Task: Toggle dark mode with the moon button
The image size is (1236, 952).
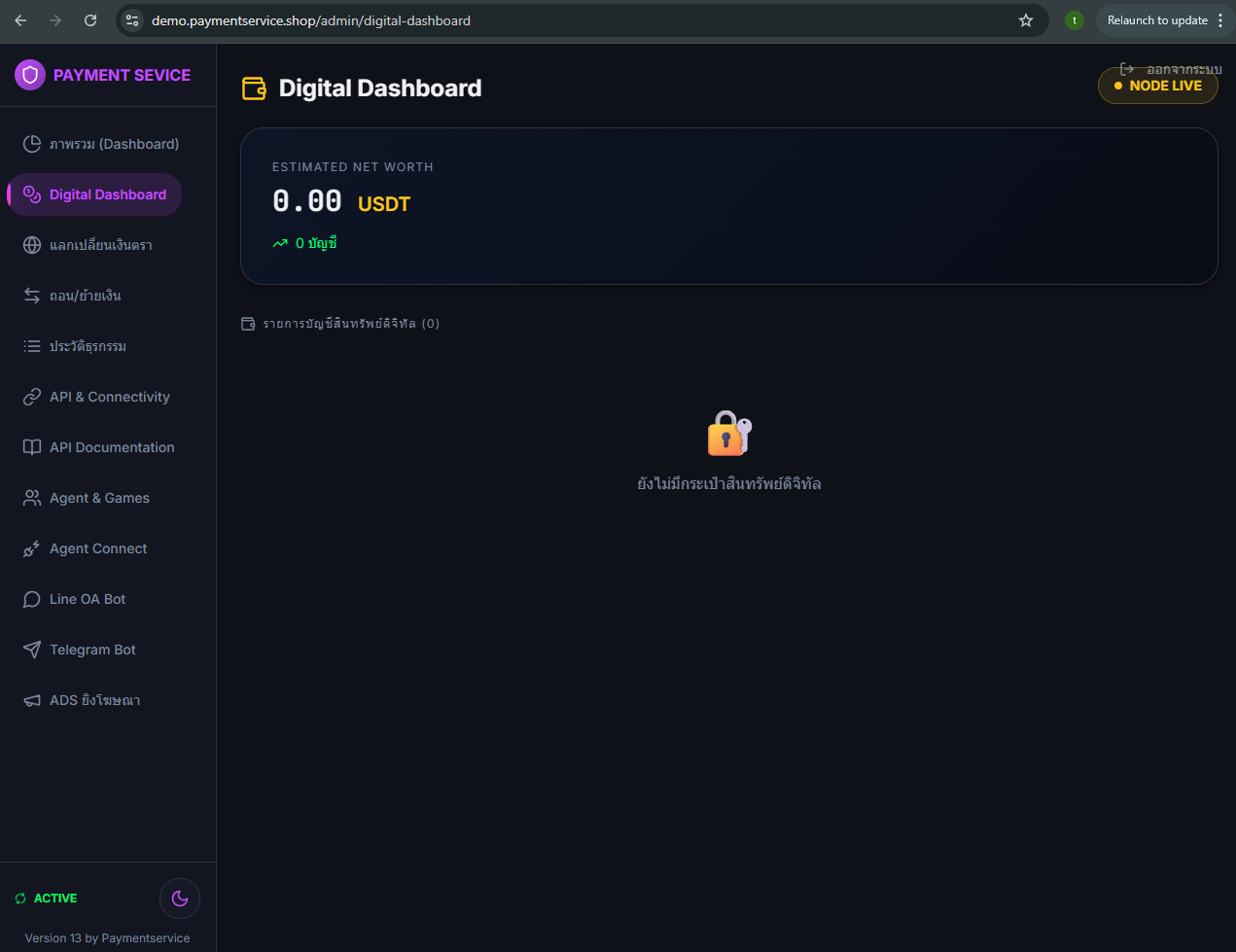Action: pos(180,899)
